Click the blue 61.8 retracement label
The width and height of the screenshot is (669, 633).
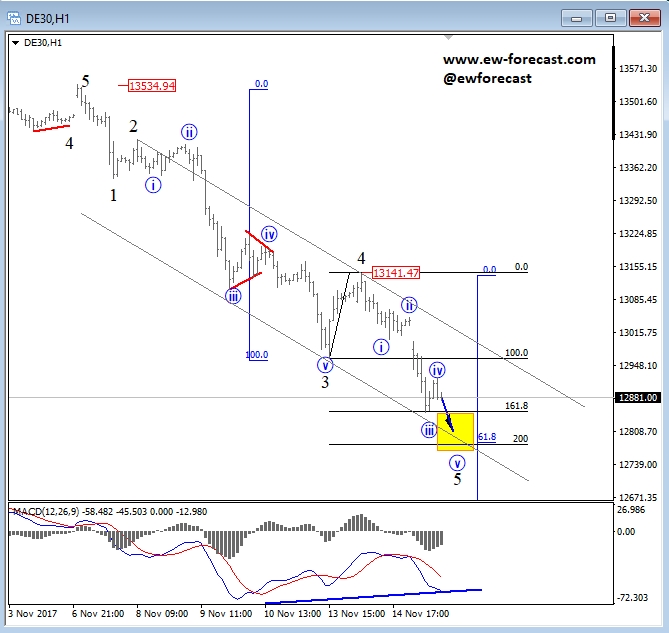[487, 437]
